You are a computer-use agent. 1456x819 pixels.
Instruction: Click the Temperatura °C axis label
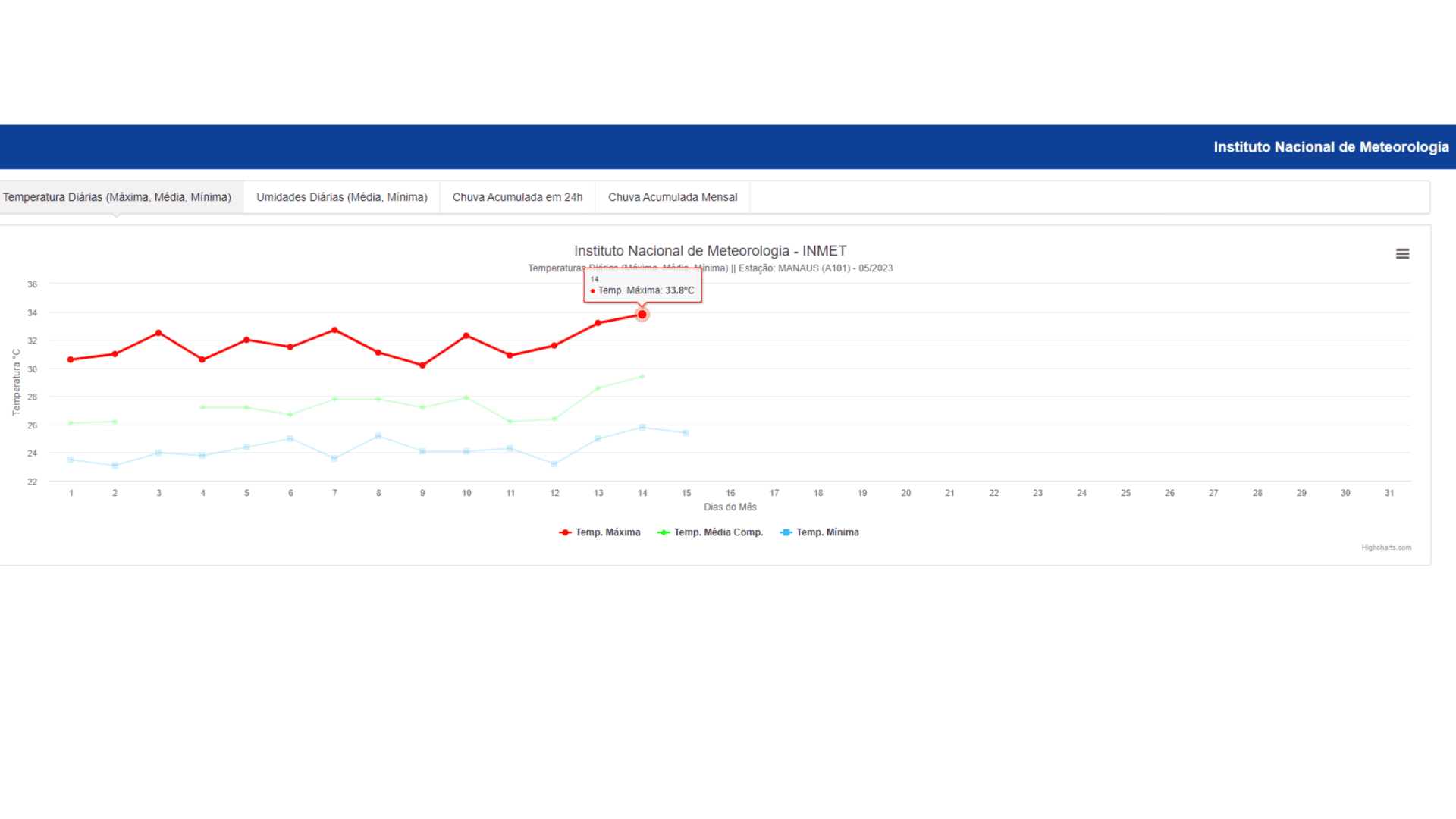tap(17, 381)
